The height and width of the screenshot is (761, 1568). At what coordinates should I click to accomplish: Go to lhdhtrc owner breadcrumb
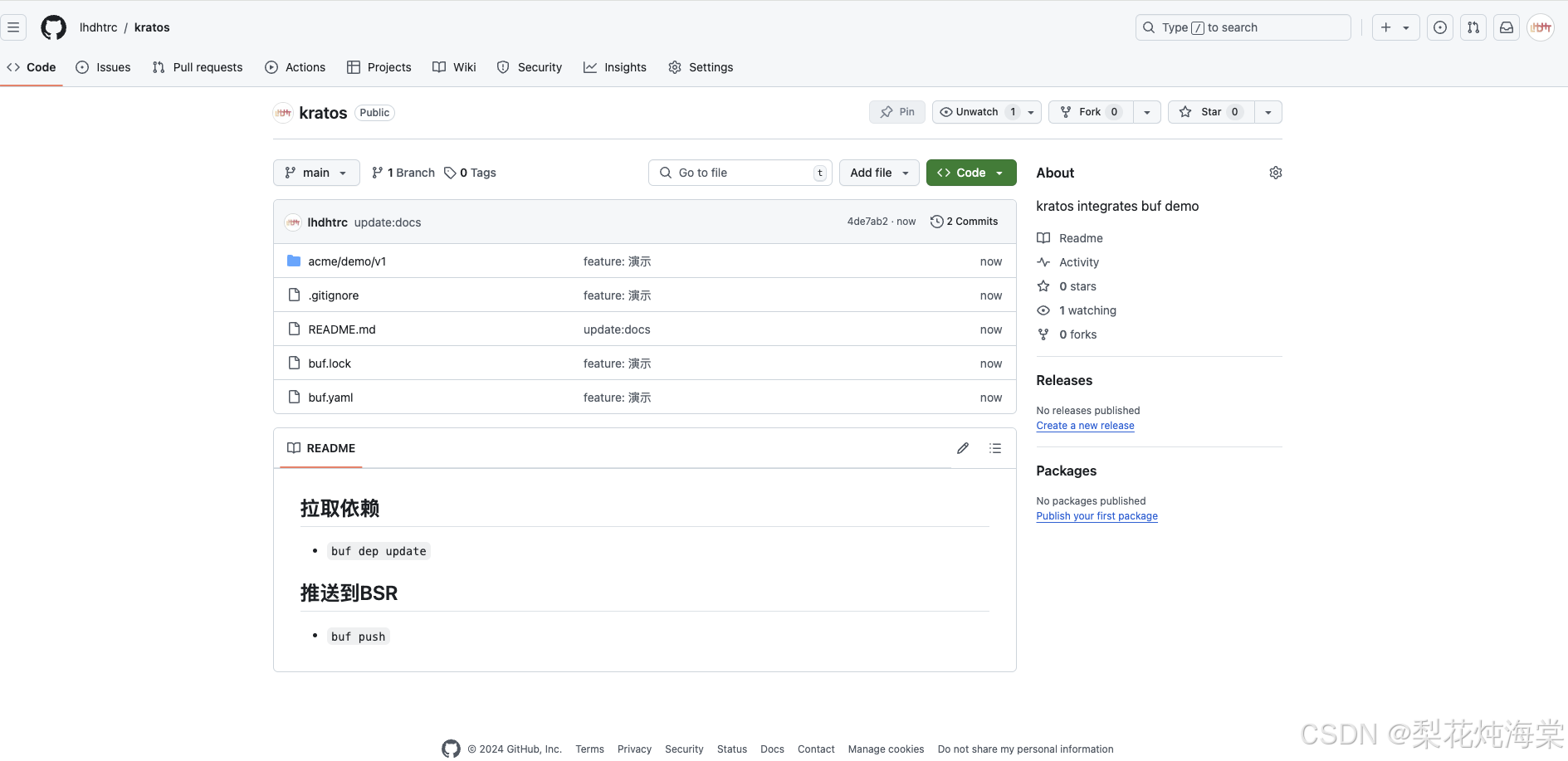point(98,27)
